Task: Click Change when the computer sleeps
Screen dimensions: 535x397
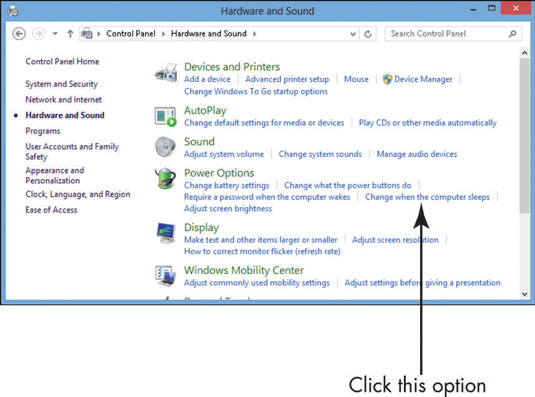Action: (427, 197)
